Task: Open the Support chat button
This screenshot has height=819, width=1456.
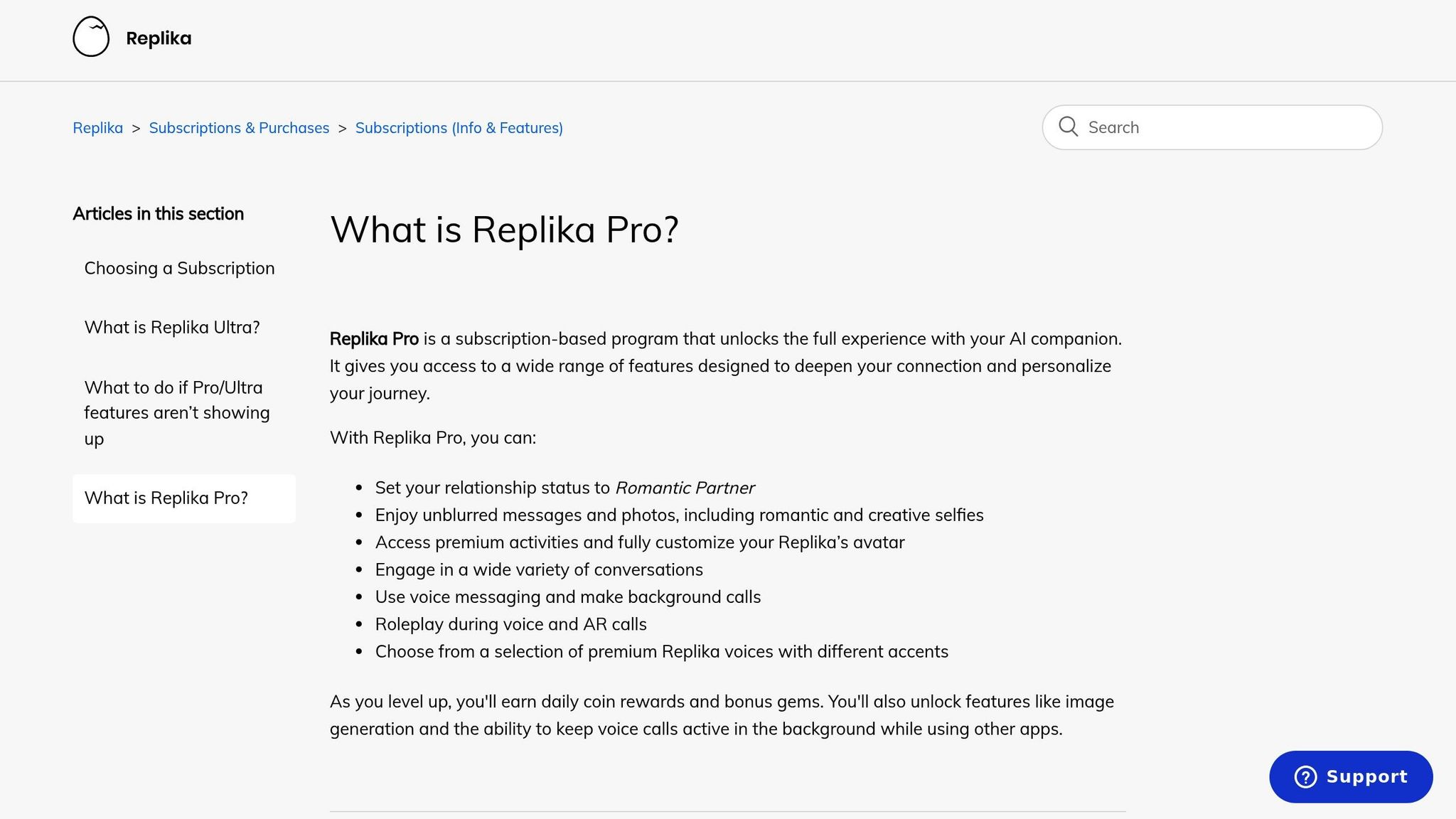Action: click(x=1350, y=776)
